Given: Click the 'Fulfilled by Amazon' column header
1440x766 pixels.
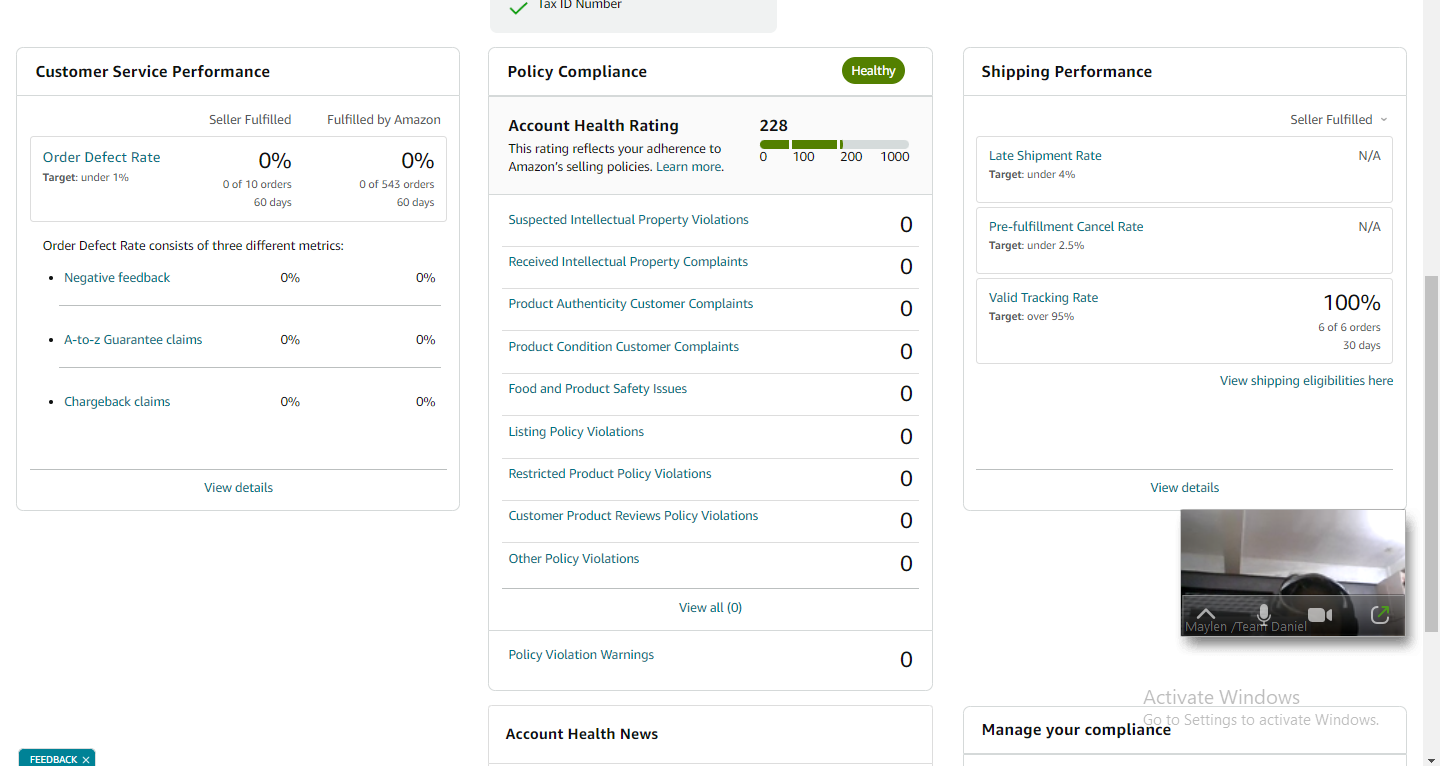Looking at the screenshot, I should [384, 120].
